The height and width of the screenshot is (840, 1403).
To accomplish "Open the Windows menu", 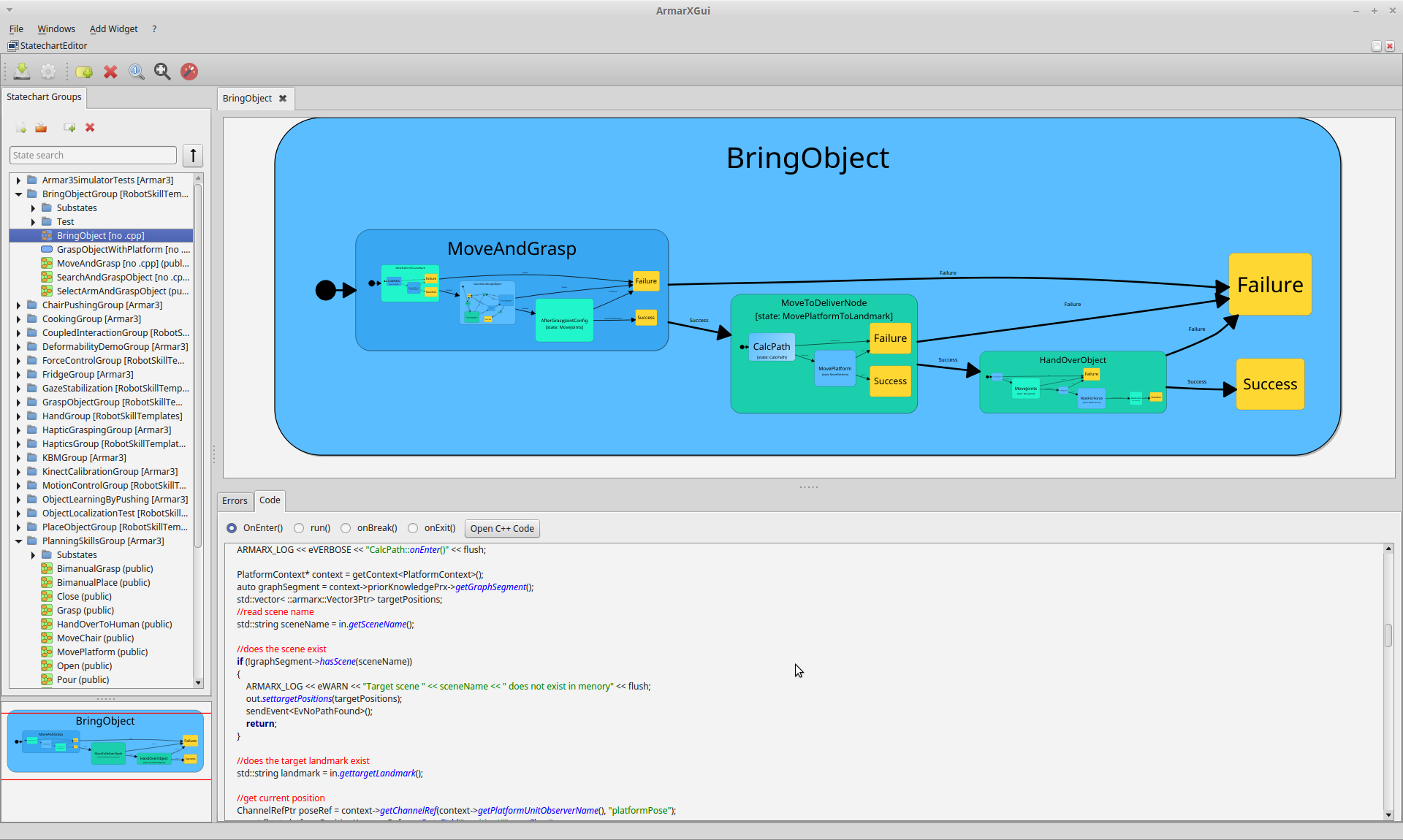I will click(x=56, y=28).
